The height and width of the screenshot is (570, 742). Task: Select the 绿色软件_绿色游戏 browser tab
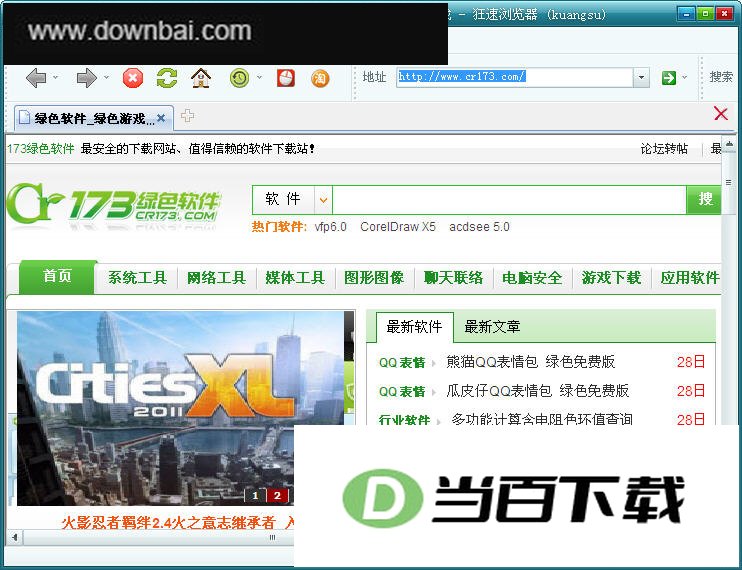point(94,118)
